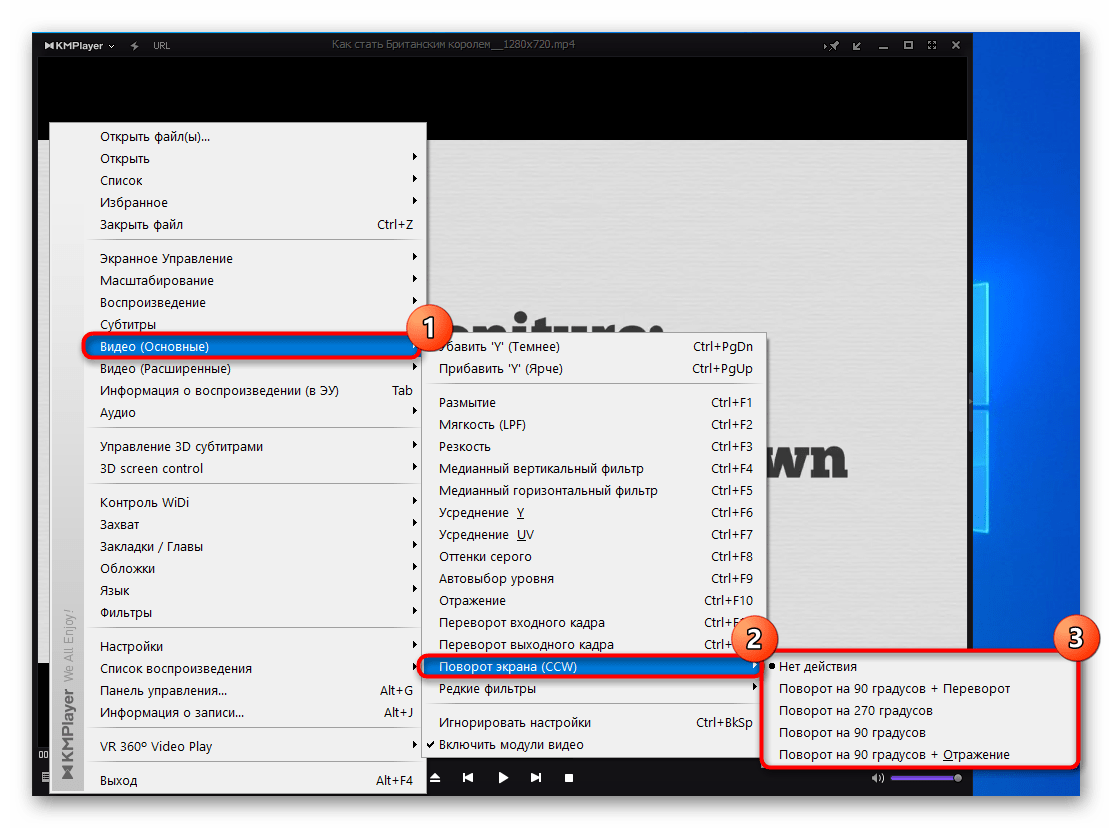1112x828 pixels.
Task: Apply 'Размытие' filter
Action: [593, 402]
